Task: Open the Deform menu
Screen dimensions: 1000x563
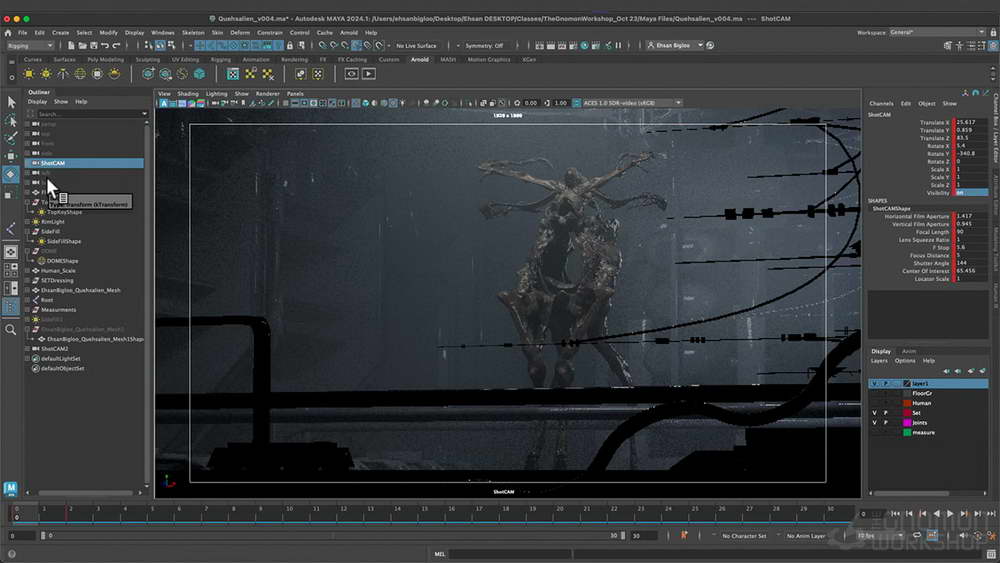Action: pos(240,33)
